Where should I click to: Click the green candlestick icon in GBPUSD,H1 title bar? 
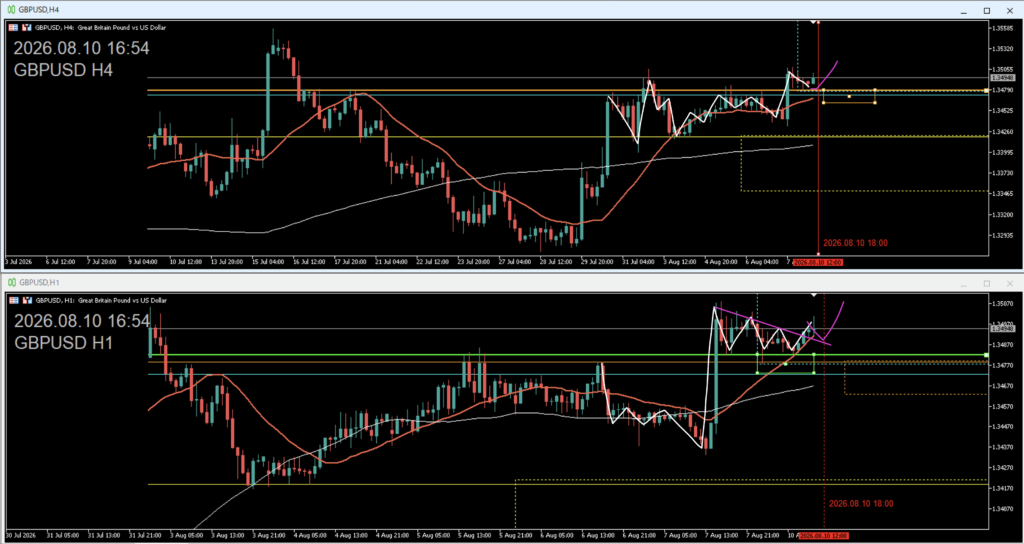[x=11, y=283]
